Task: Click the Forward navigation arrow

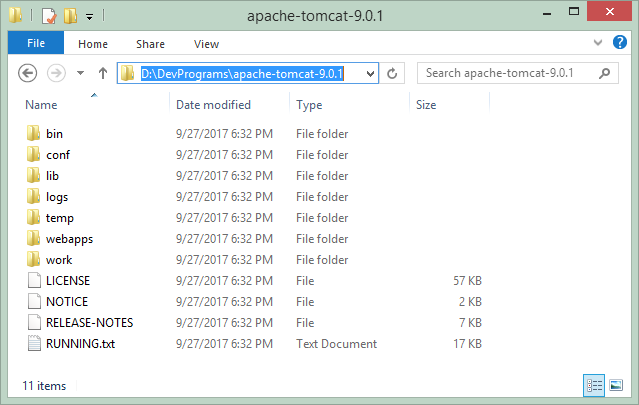Action: (56, 73)
